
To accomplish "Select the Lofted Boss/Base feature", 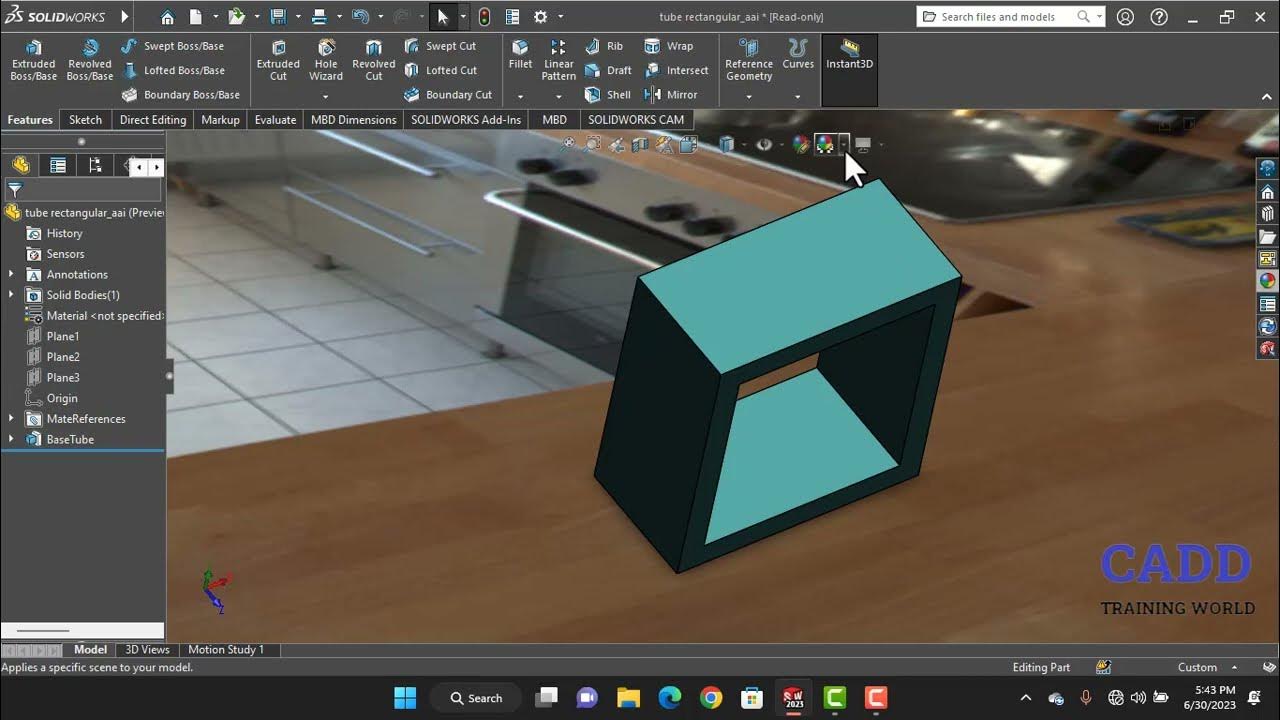I will tap(172, 70).
